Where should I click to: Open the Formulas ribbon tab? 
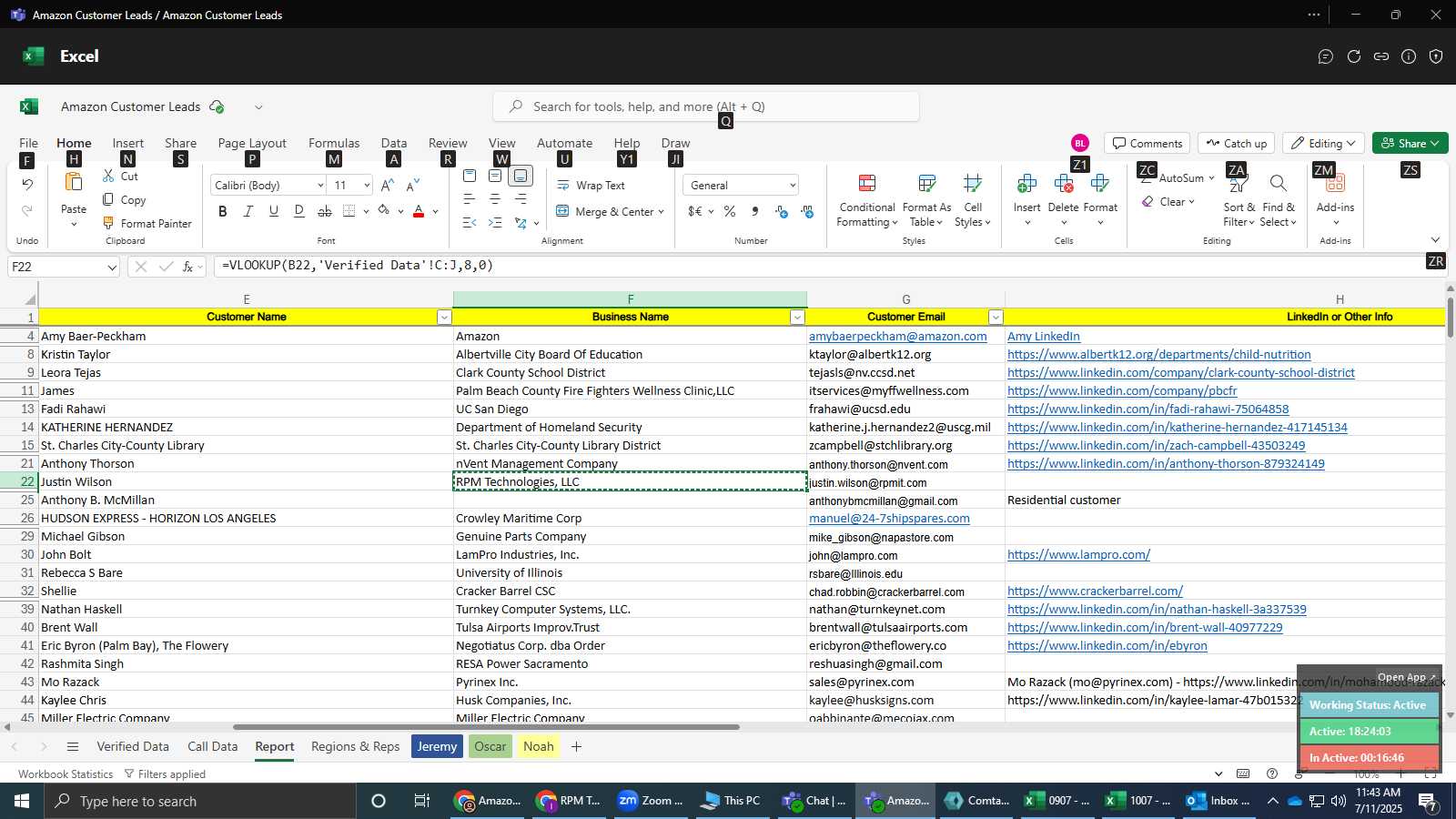(x=334, y=144)
